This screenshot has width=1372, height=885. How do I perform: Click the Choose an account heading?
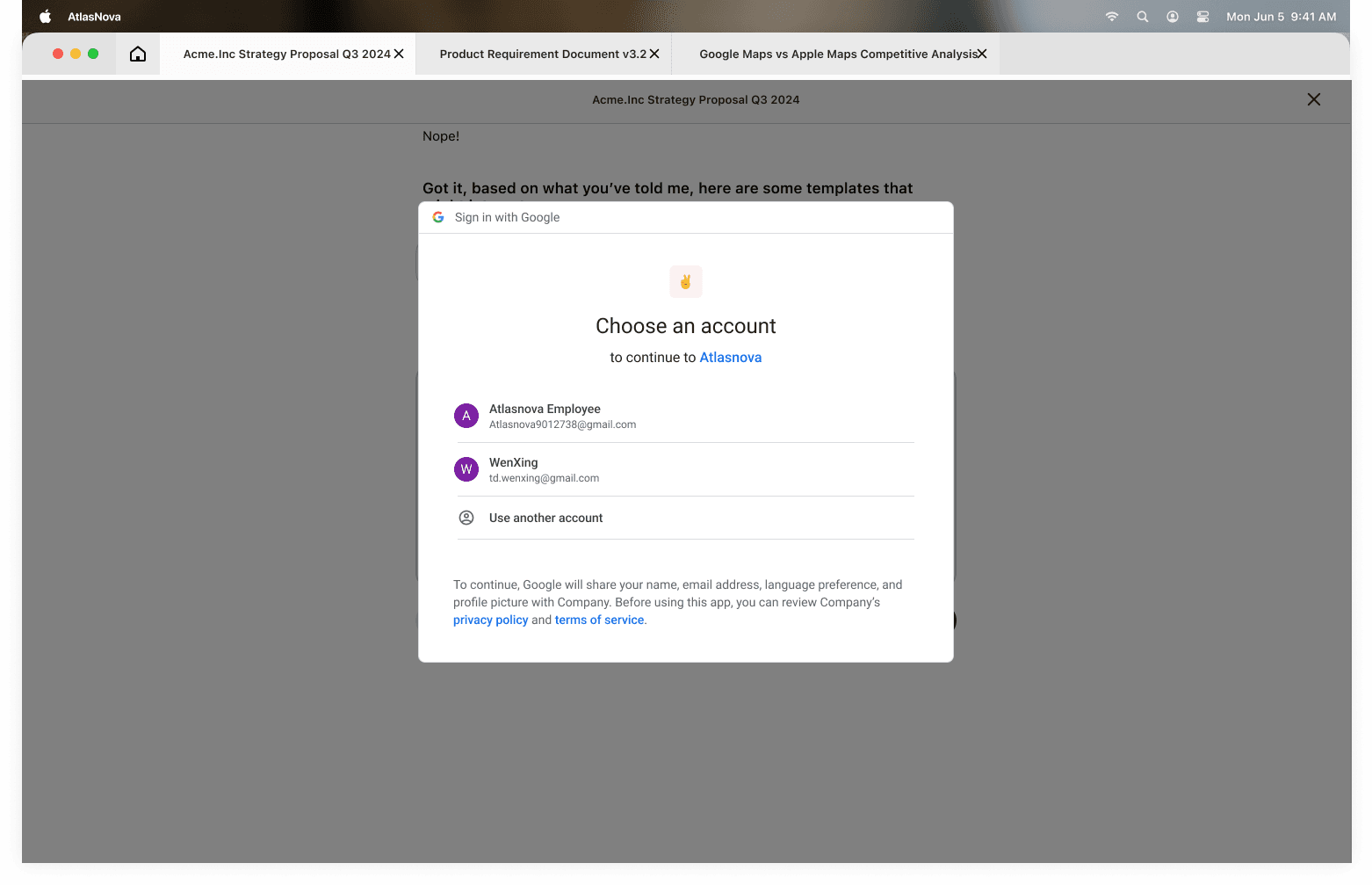pos(686,326)
